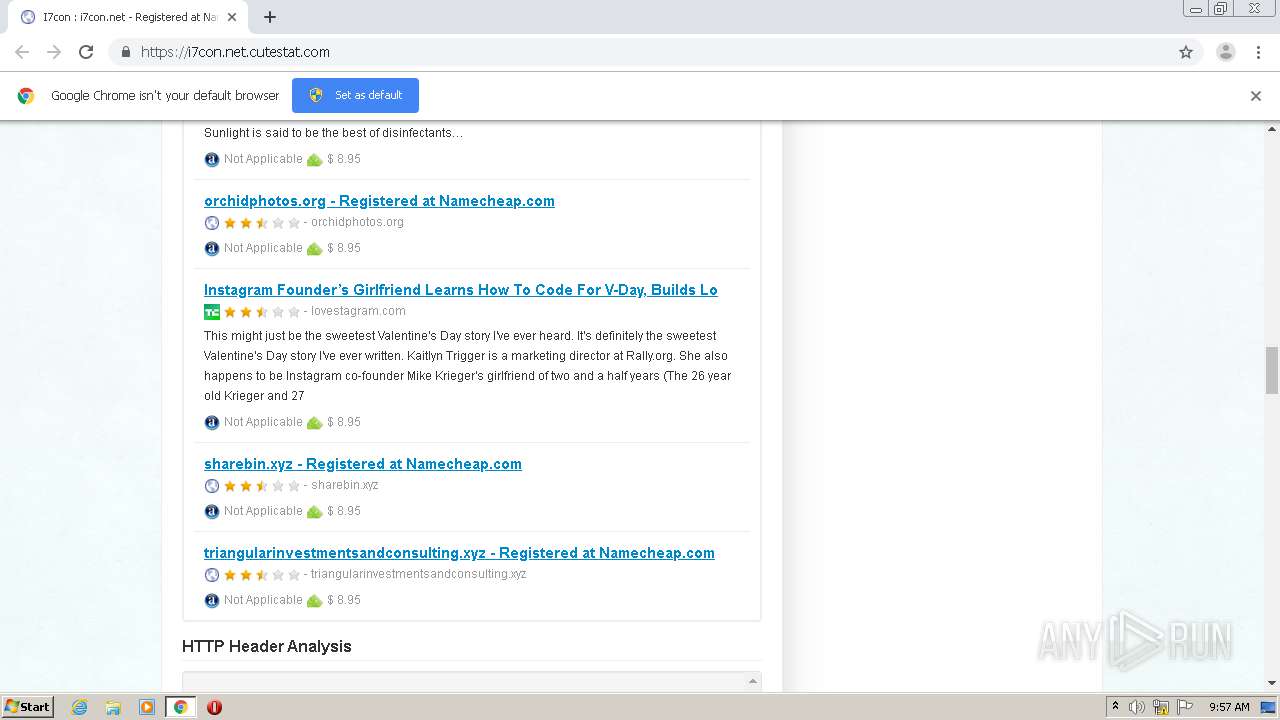This screenshot has width=1280, height=720.
Task: Bookmark this page with star icon
Action: [x=1186, y=52]
